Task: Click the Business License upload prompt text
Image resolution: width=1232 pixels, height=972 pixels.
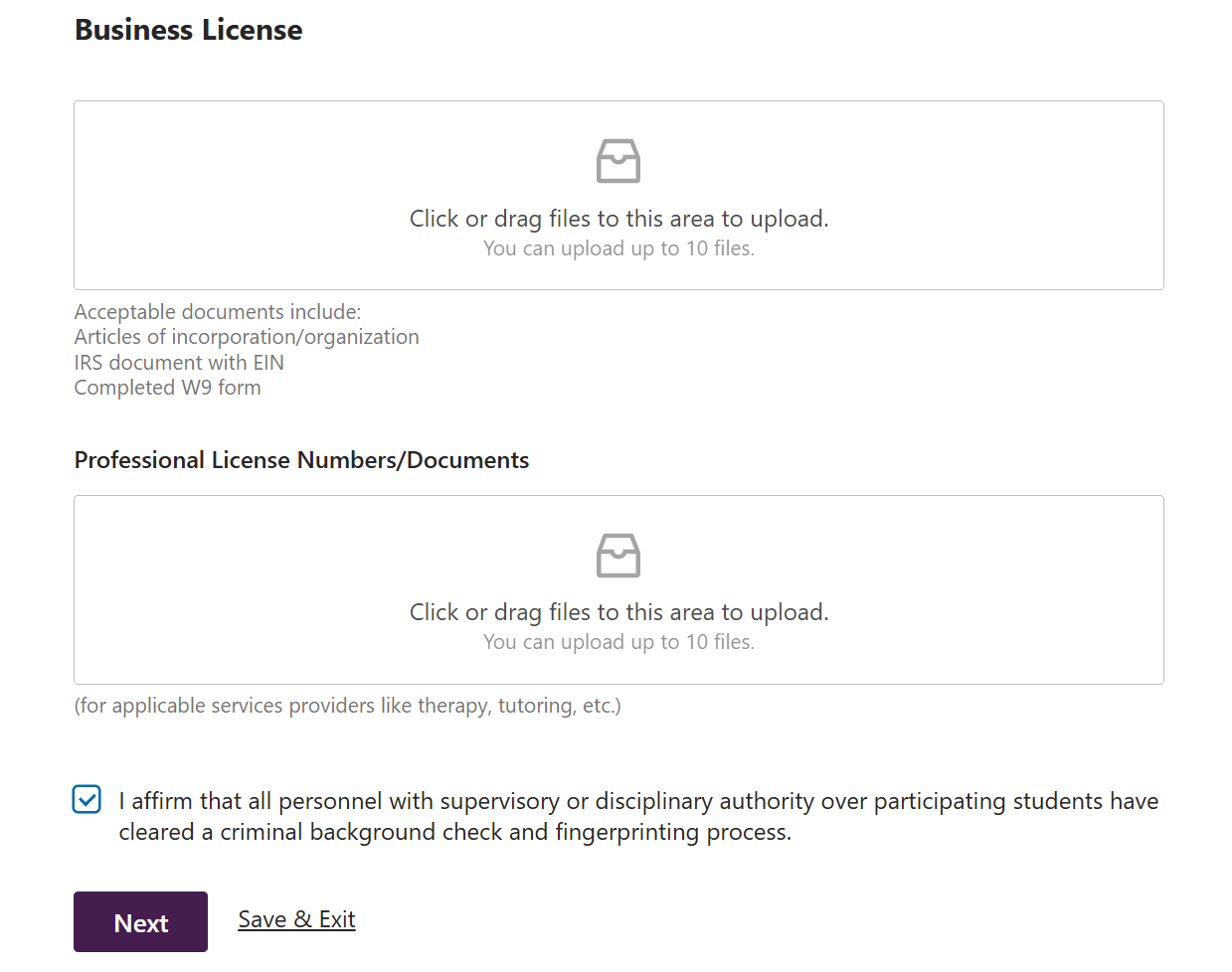Action: (618, 219)
